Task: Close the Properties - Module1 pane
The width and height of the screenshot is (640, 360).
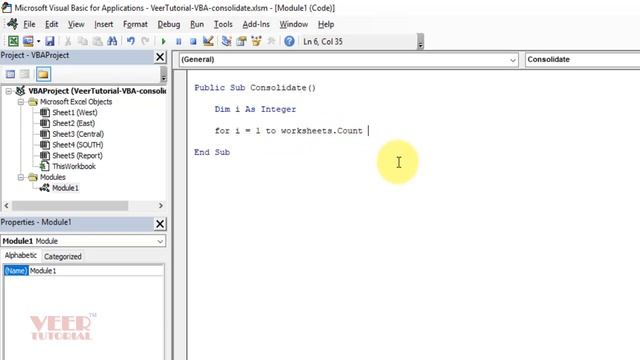Action: 160,224
